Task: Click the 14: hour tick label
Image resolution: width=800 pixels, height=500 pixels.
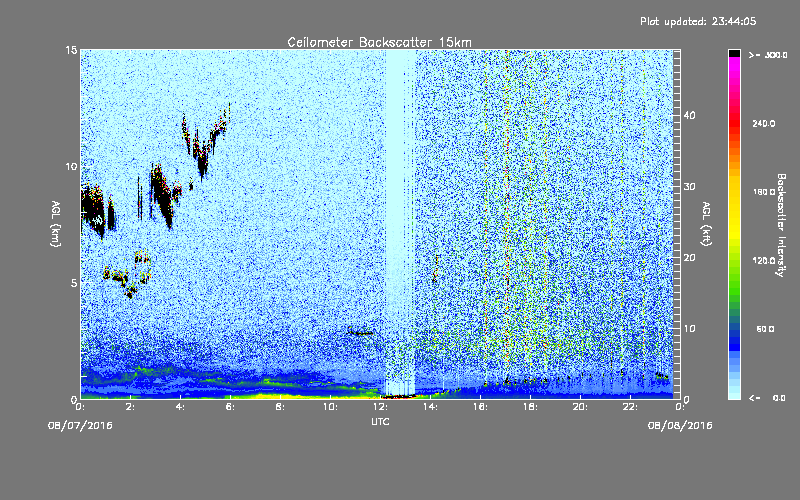Action: click(430, 407)
